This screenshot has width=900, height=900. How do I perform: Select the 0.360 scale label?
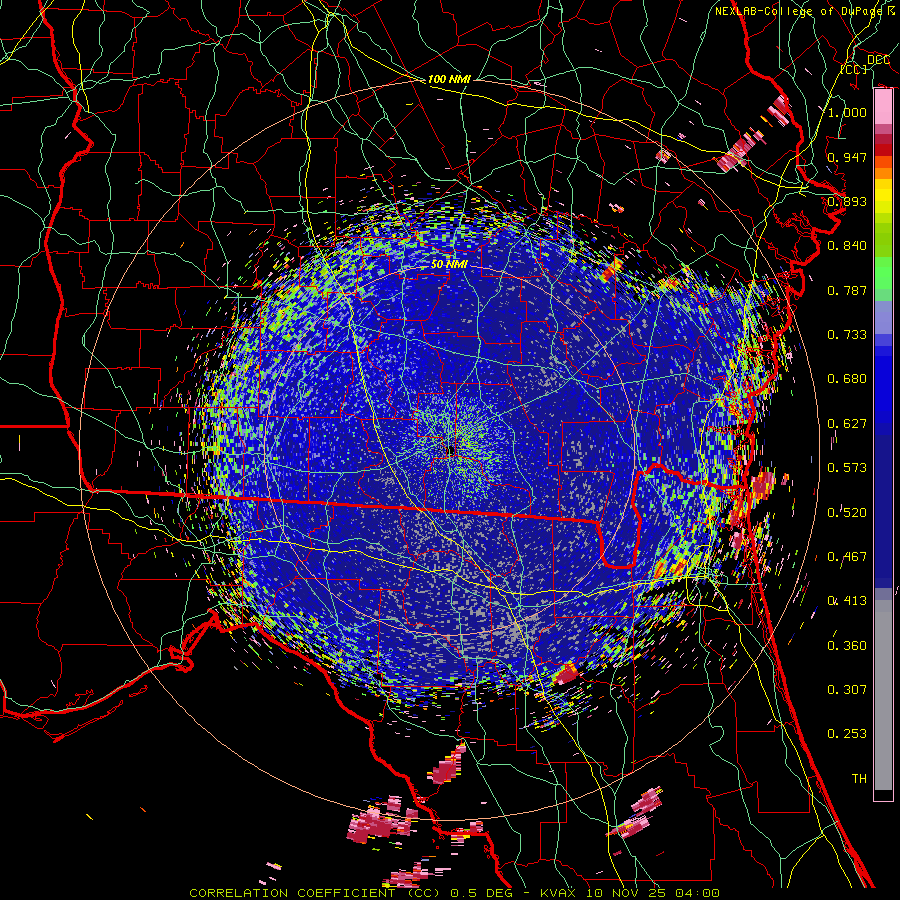click(x=847, y=646)
